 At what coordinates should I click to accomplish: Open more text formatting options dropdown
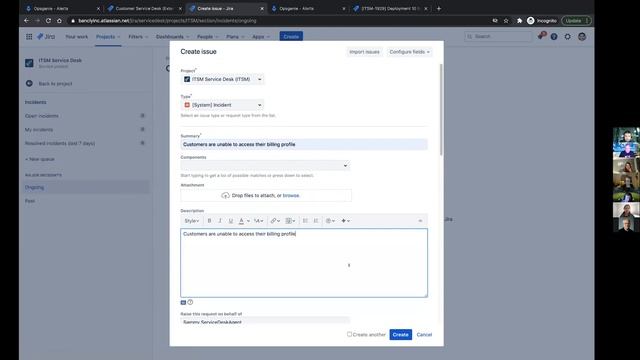point(259,221)
